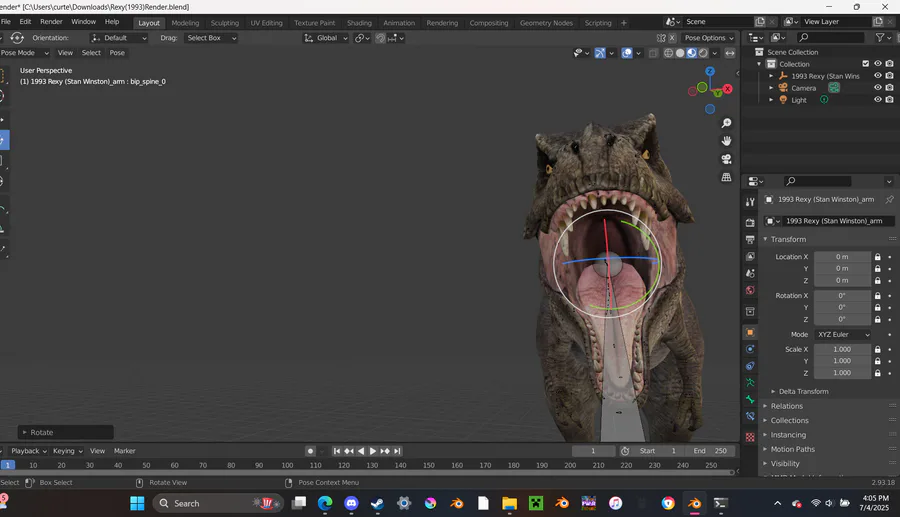The image size is (900, 517).
Task: Open the Pose menu in viewport header
Action: 117,53
